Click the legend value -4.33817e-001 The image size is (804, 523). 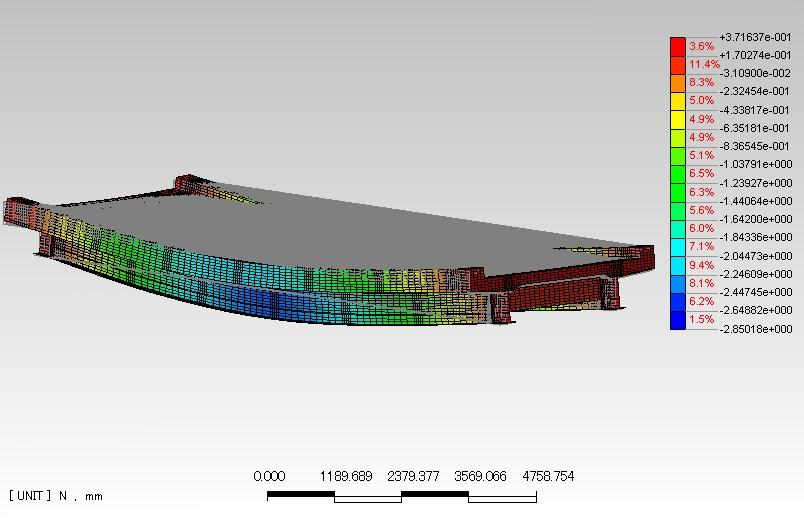pos(755,110)
